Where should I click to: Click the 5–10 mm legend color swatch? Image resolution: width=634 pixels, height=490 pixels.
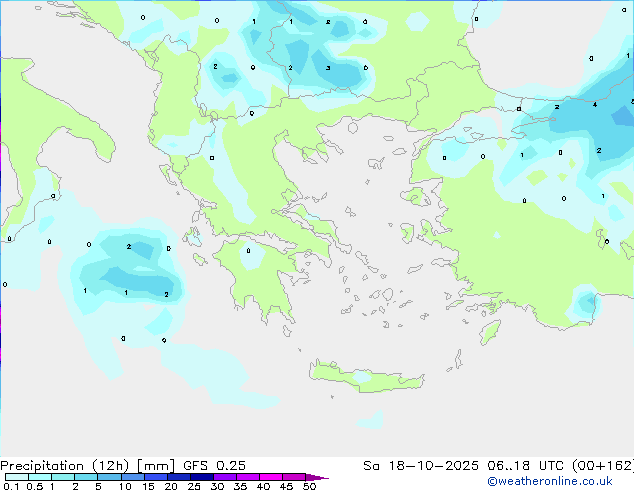(109, 477)
